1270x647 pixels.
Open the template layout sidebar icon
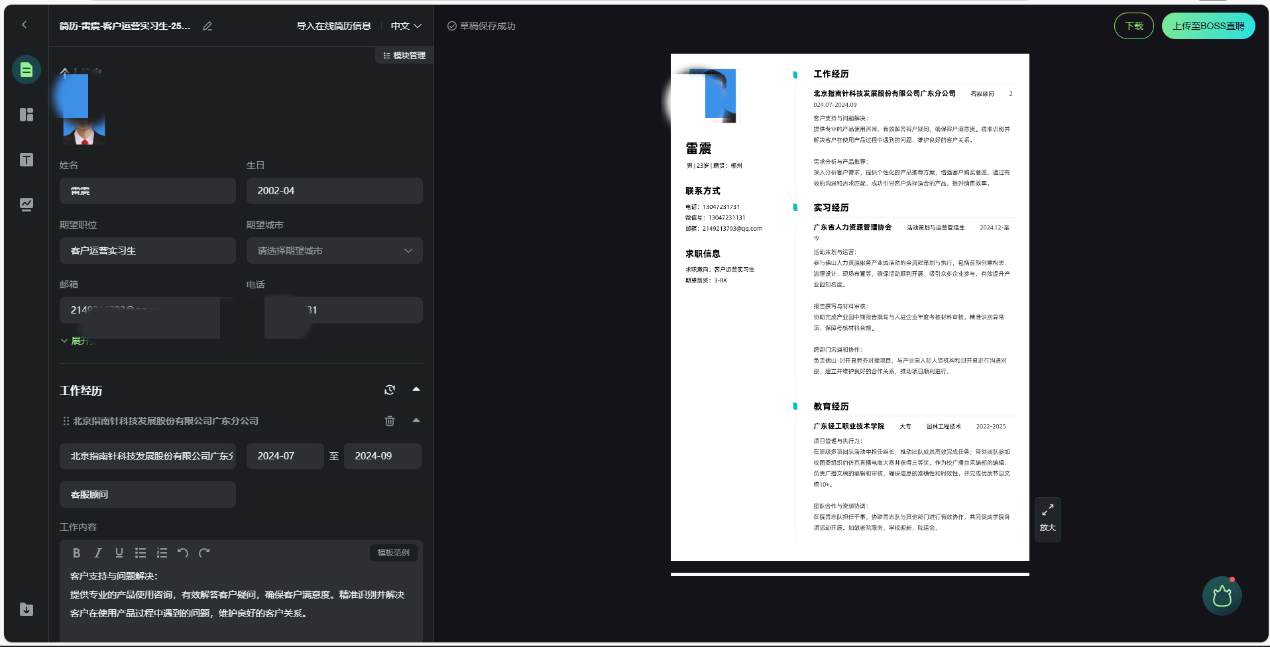(26, 114)
